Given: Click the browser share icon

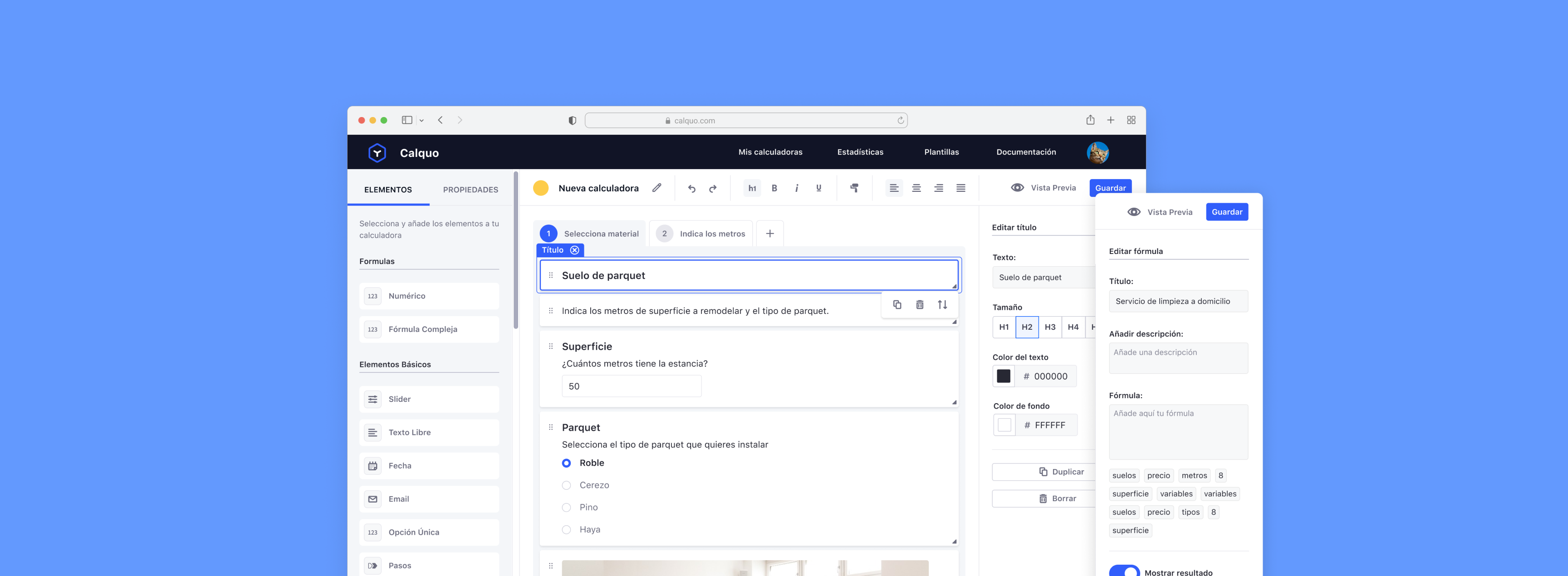Looking at the screenshot, I should pyautogui.click(x=1090, y=120).
